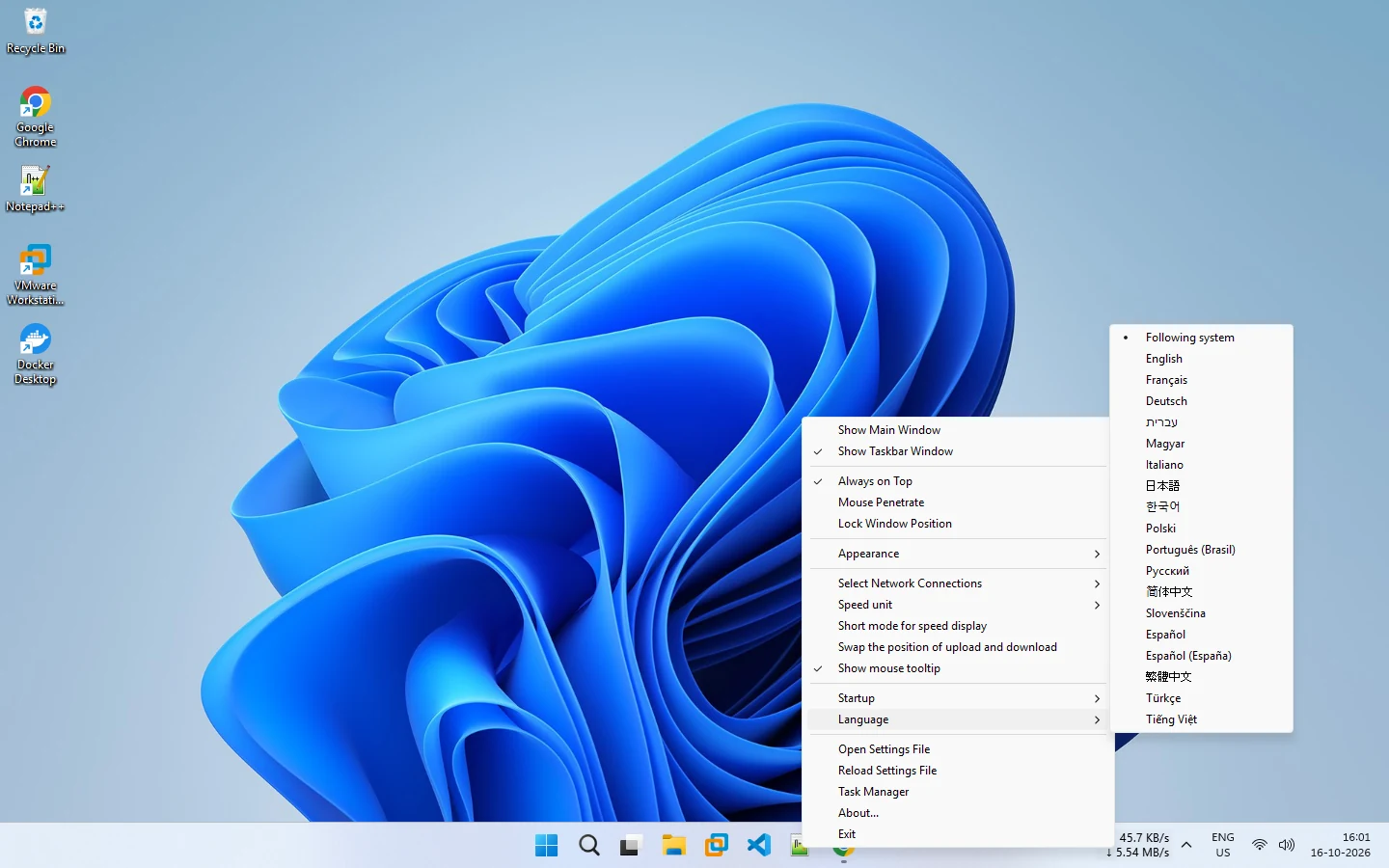Select the VMware Workstation desktop shortcut
This screenshot has height=868, width=1389.
click(36, 275)
